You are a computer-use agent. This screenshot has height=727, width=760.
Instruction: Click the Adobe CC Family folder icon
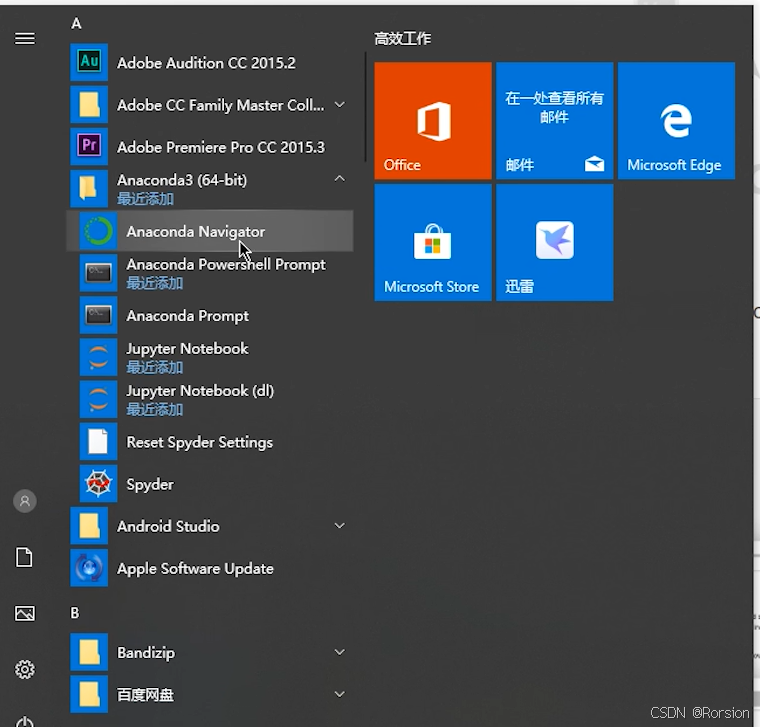89,105
